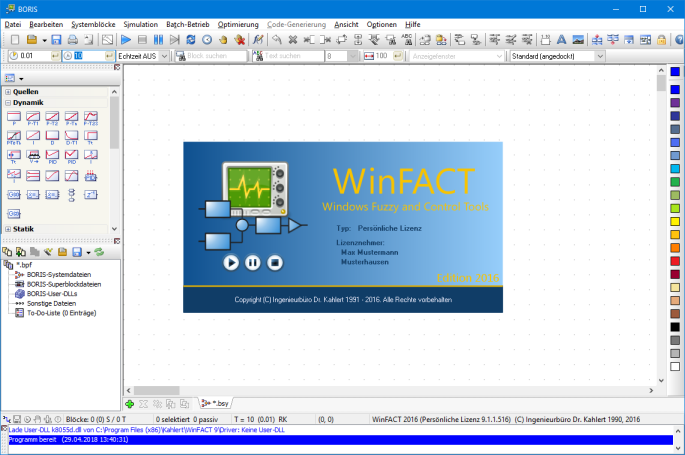Image resolution: width=685 pixels, height=455 pixels.
Task: Click the Programm bereit log line
Action: [x=340, y=440]
